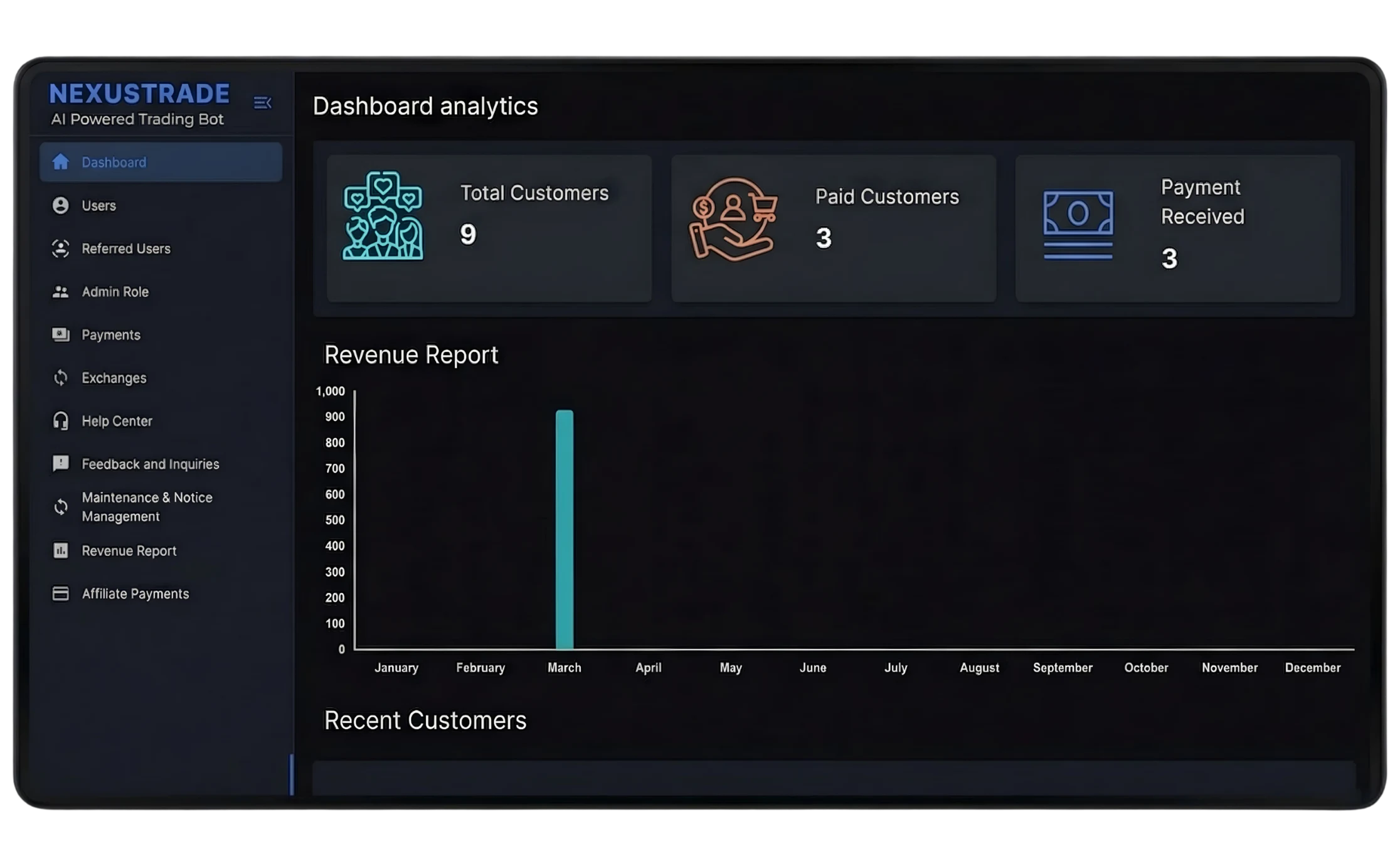Collapse the sidebar with the menu toggle icon

point(262,102)
